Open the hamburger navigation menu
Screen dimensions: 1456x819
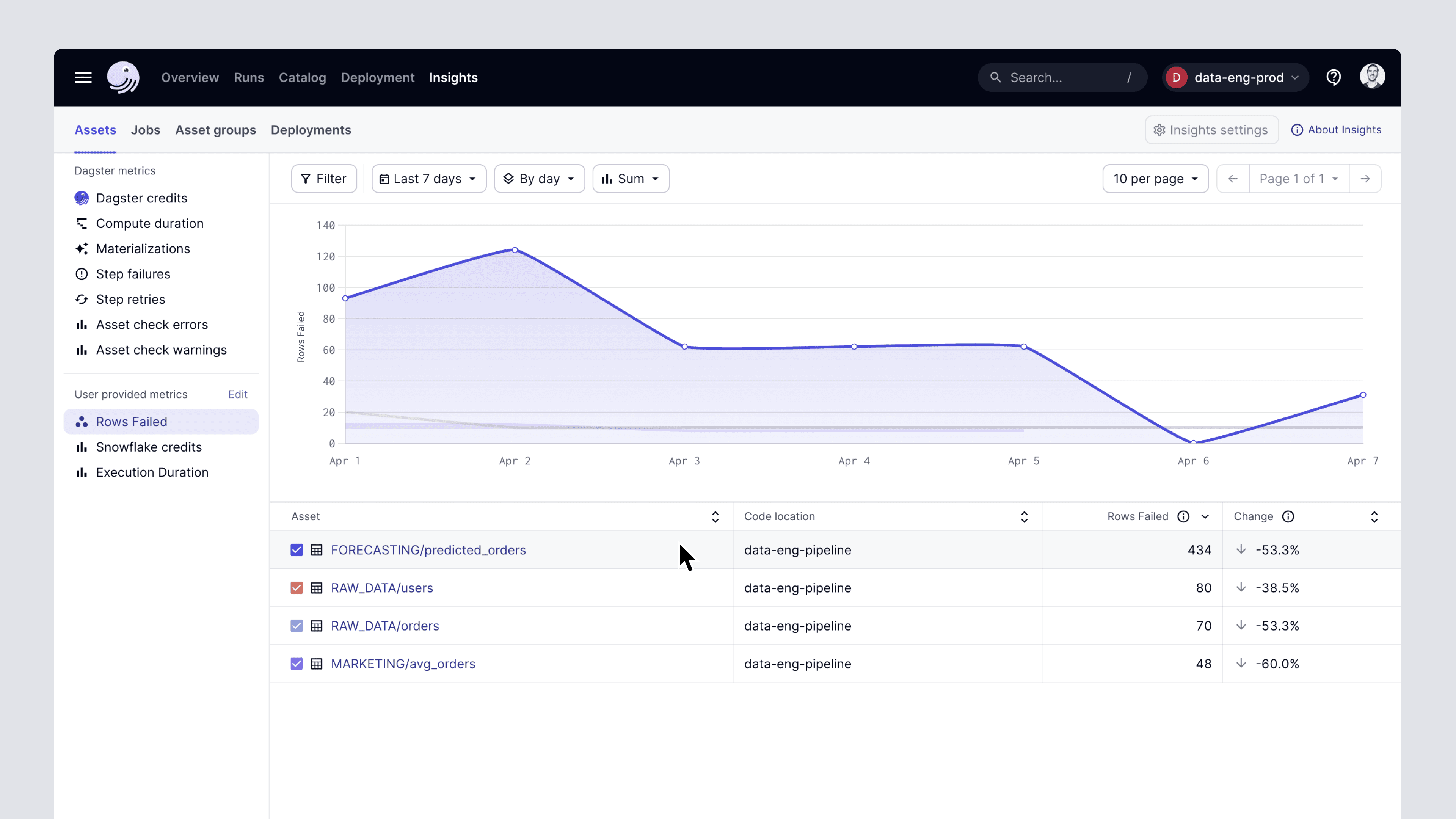pos(83,77)
